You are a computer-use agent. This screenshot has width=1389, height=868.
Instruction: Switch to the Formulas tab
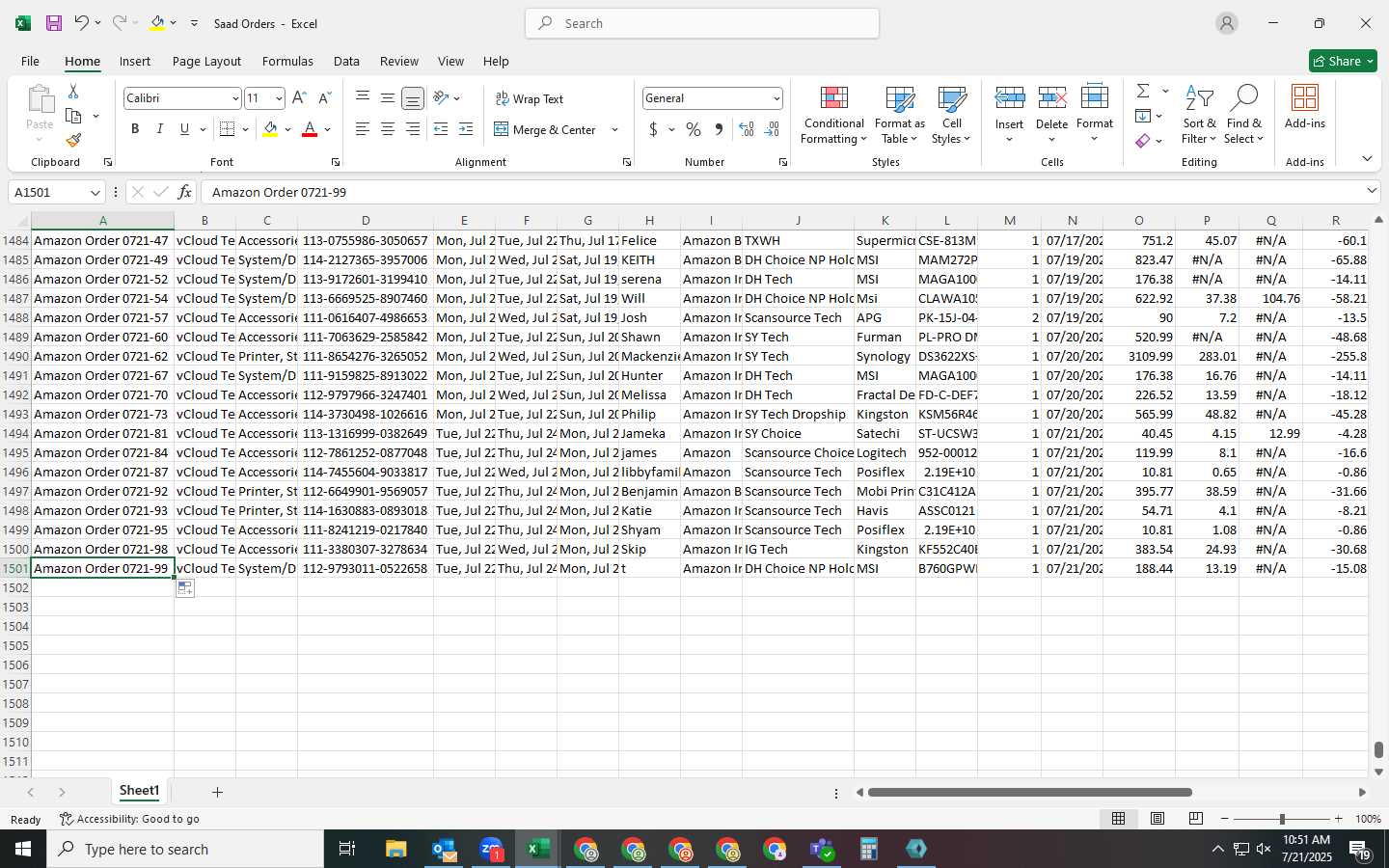(x=287, y=61)
